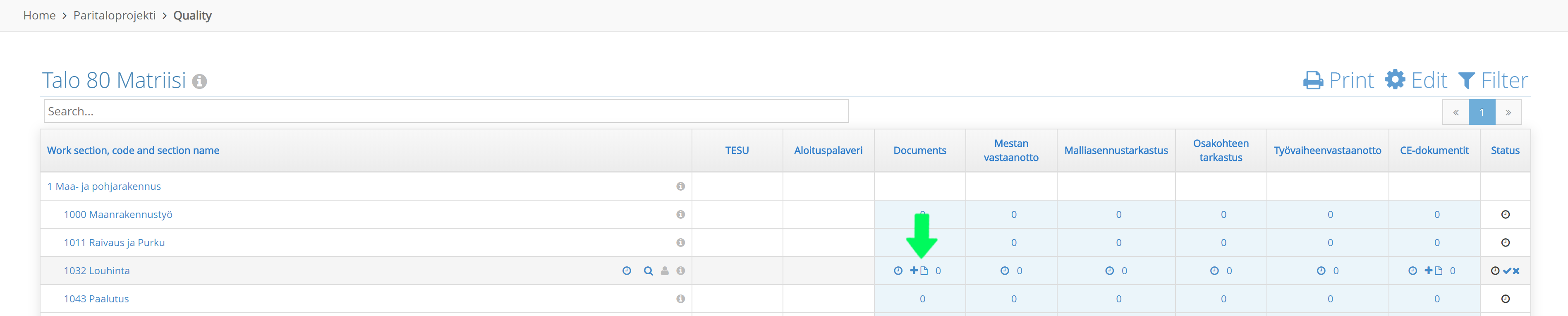Click 0 in Paalutus Documents cell
The width and height of the screenshot is (1568, 316).
pyautogui.click(x=922, y=299)
